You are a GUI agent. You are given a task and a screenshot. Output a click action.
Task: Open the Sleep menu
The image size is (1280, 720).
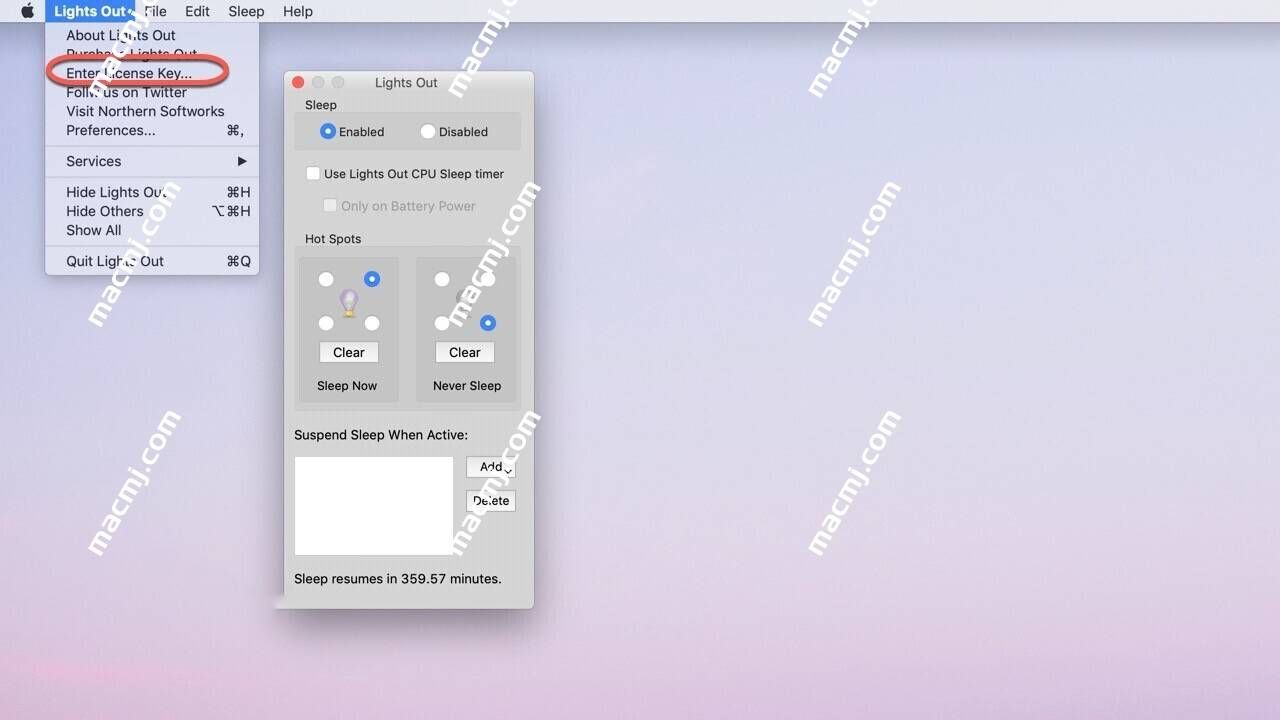246,11
